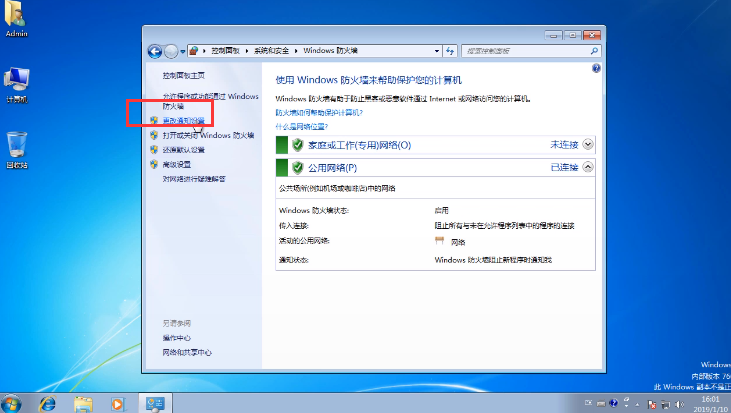731x413 pixels.
Task: Open 打开或关闭 Windows 防火墙 link
Action: coord(208,135)
